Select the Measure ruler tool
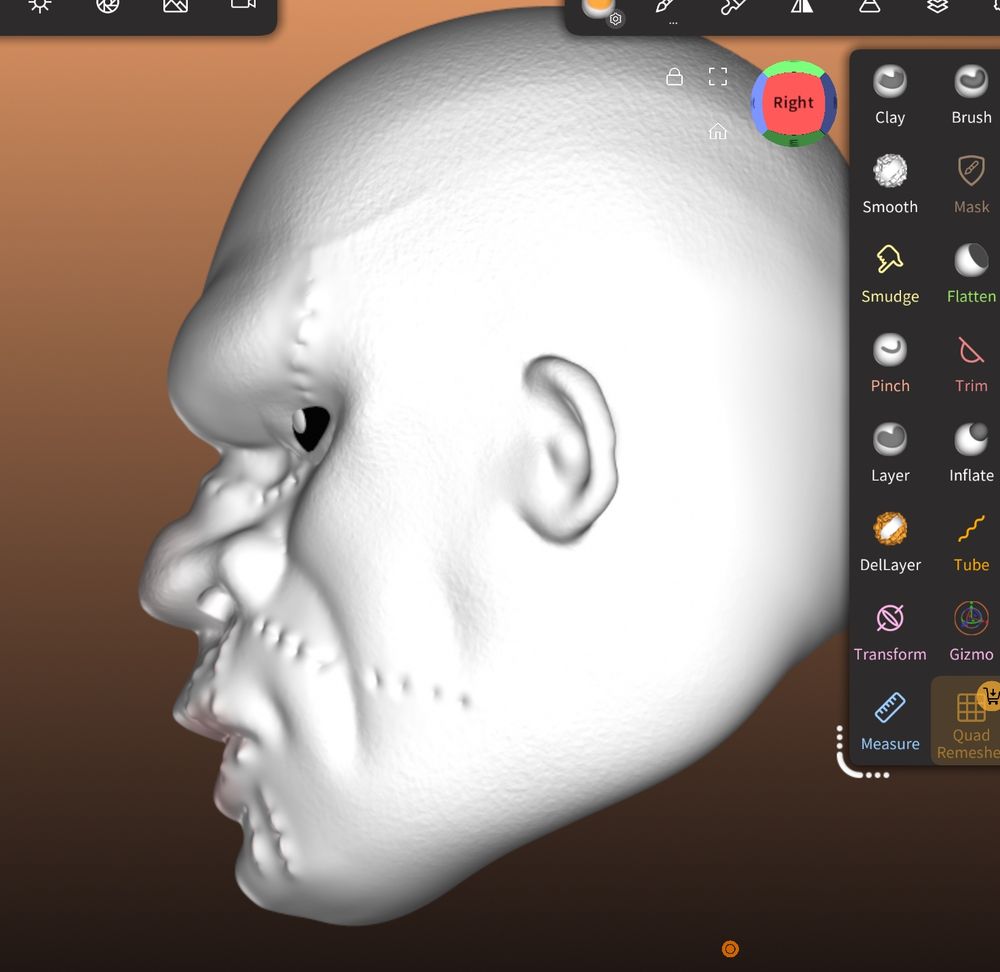1000x972 pixels. click(890, 722)
